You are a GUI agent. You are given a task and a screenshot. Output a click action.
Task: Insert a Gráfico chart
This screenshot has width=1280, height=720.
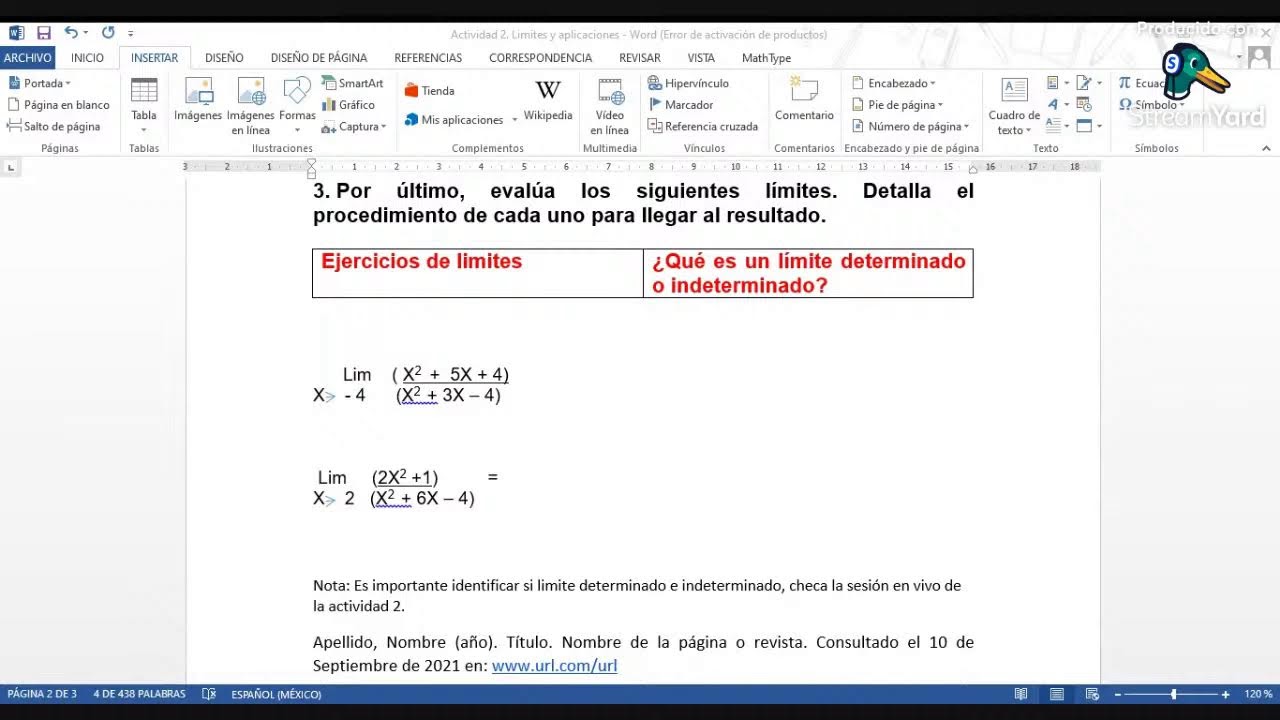[x=349, y=105]
